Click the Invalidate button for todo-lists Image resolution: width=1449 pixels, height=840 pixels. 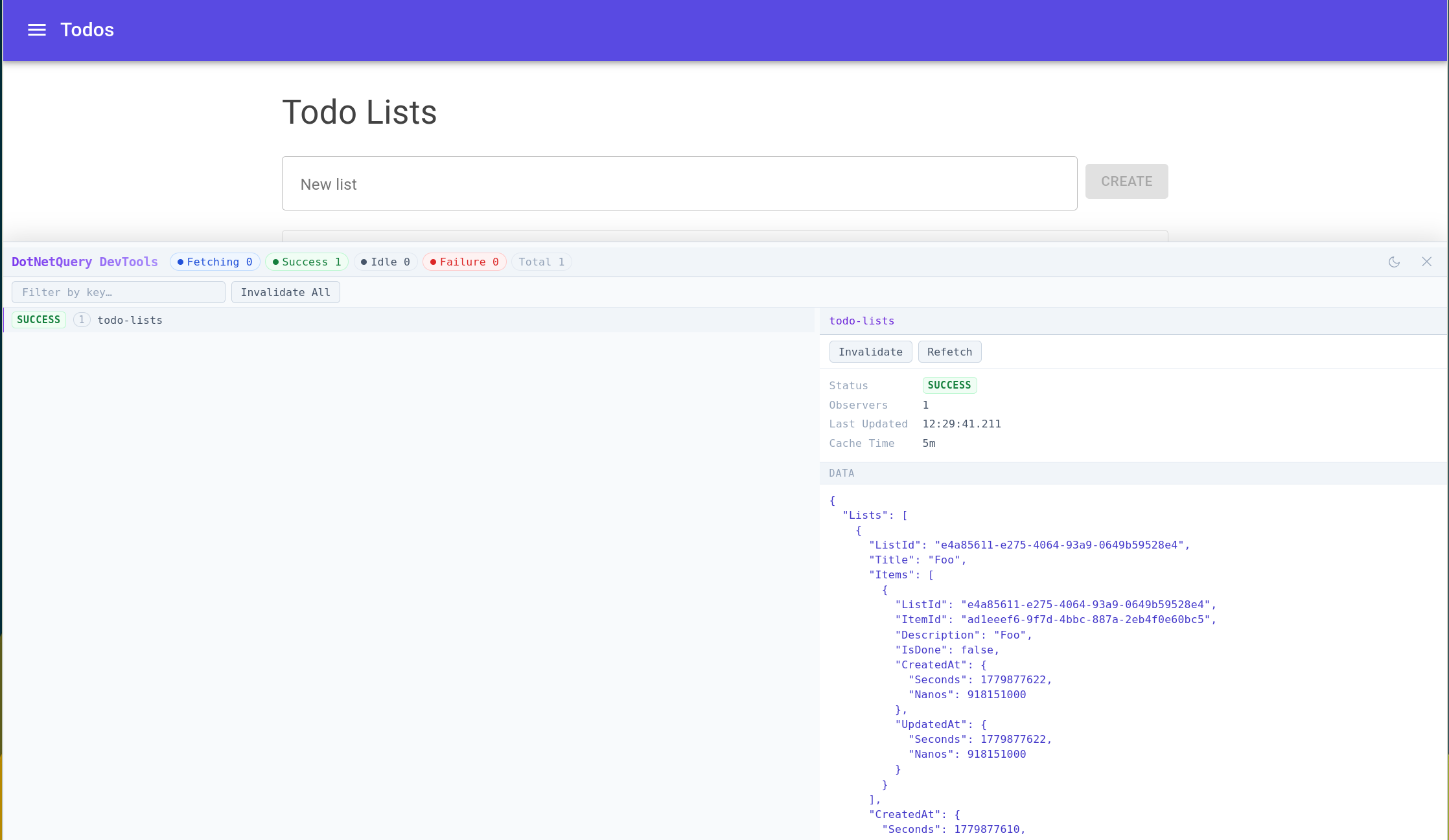[870, 352]
